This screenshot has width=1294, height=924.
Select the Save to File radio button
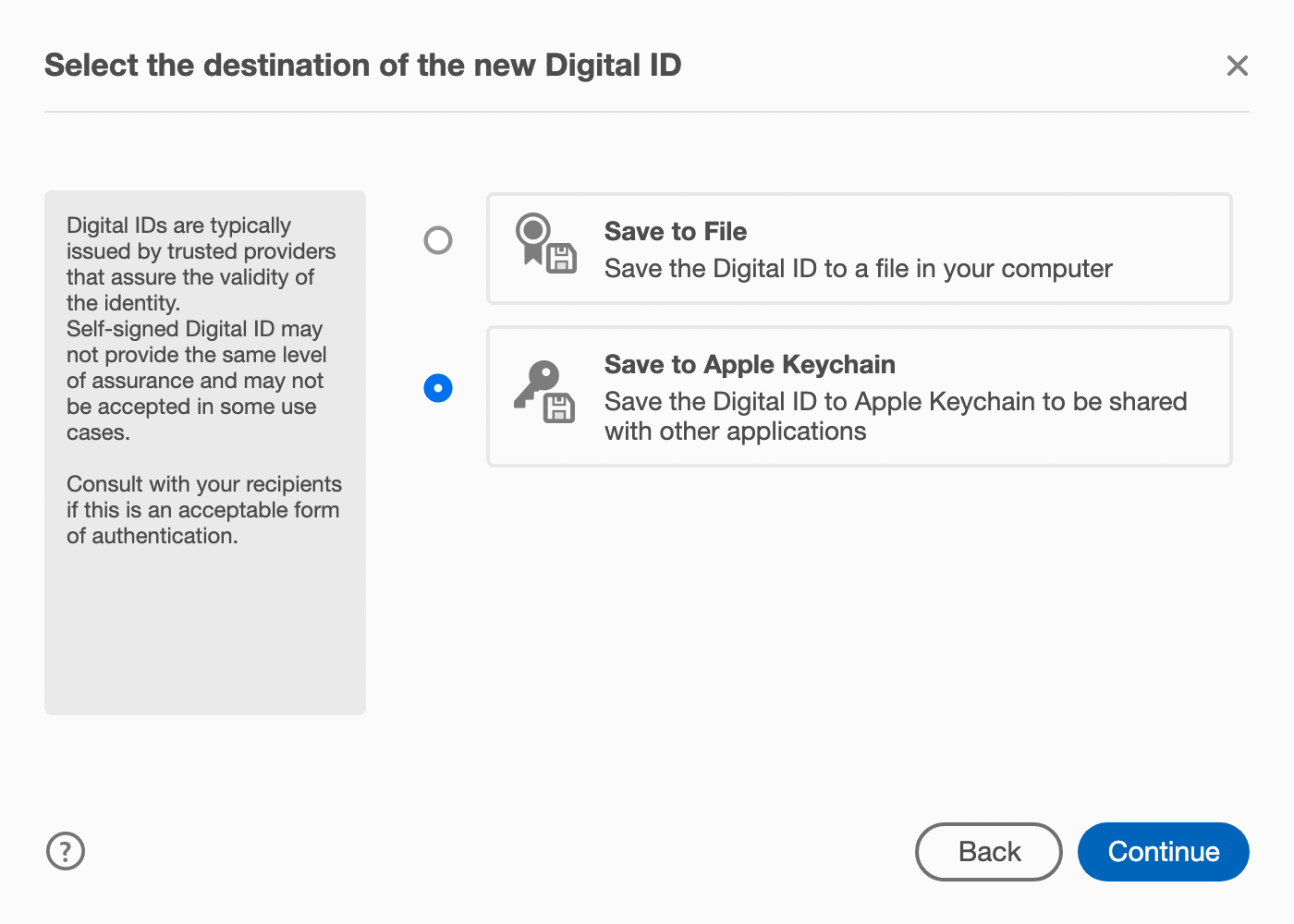(x=438, y=240)
